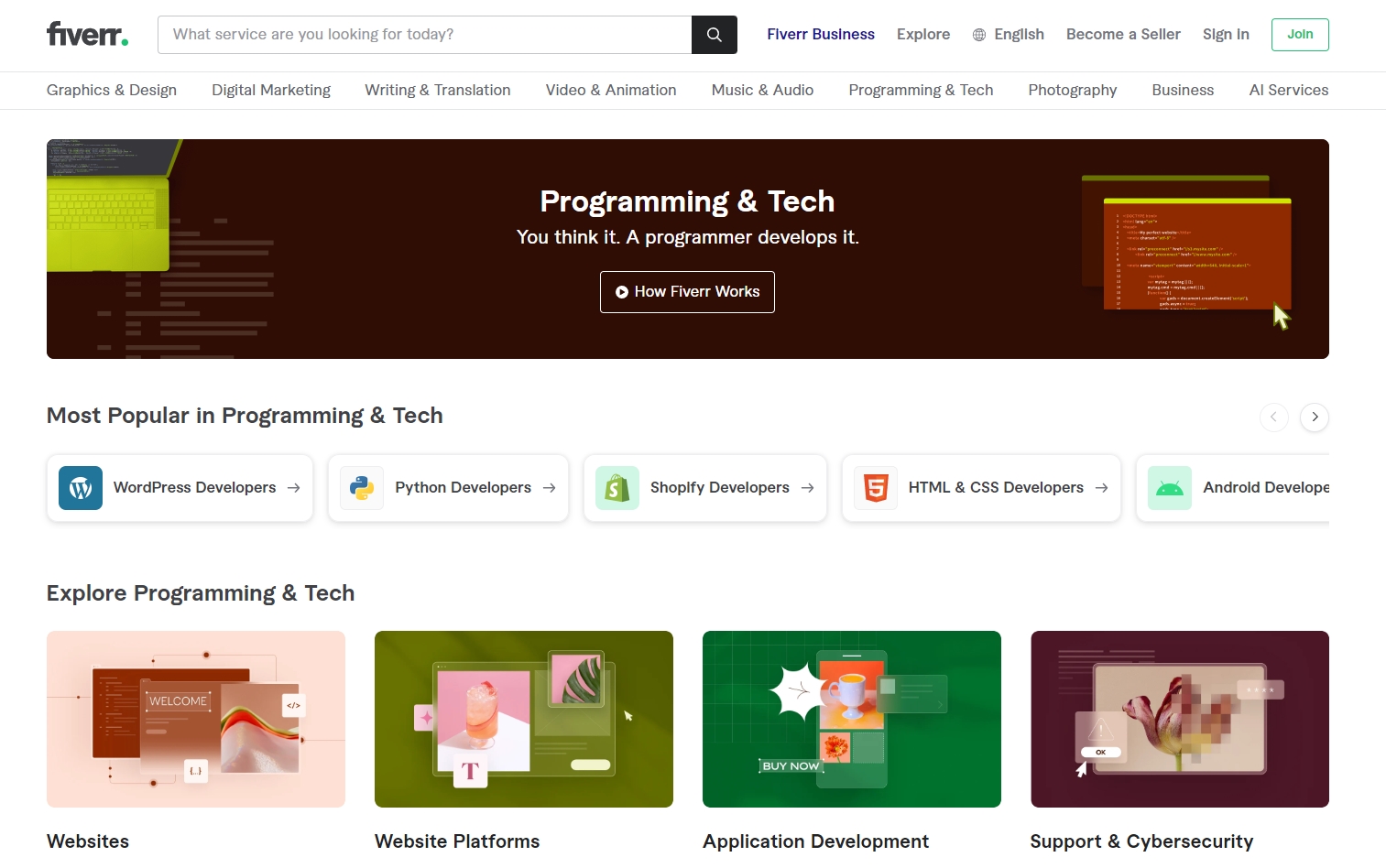Image resolution: width=1386 pixels, height=868 pixels.
Task: Click arrow next to HTML & CSS Developers
Action: (x=1101, y=488)
